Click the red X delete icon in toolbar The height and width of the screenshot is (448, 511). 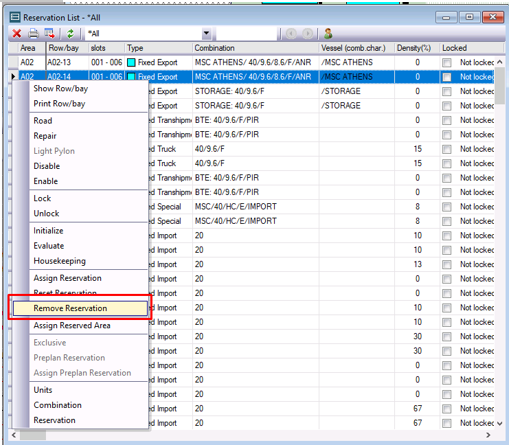pyautogui.click(x=16, y=33)
